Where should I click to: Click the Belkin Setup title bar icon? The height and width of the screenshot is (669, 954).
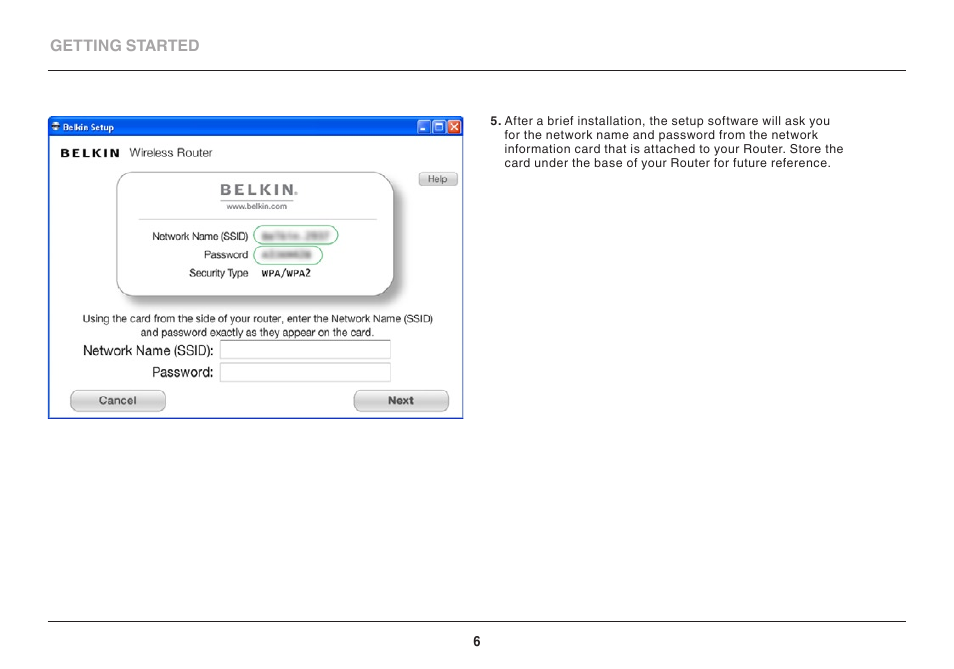point(55,127)
